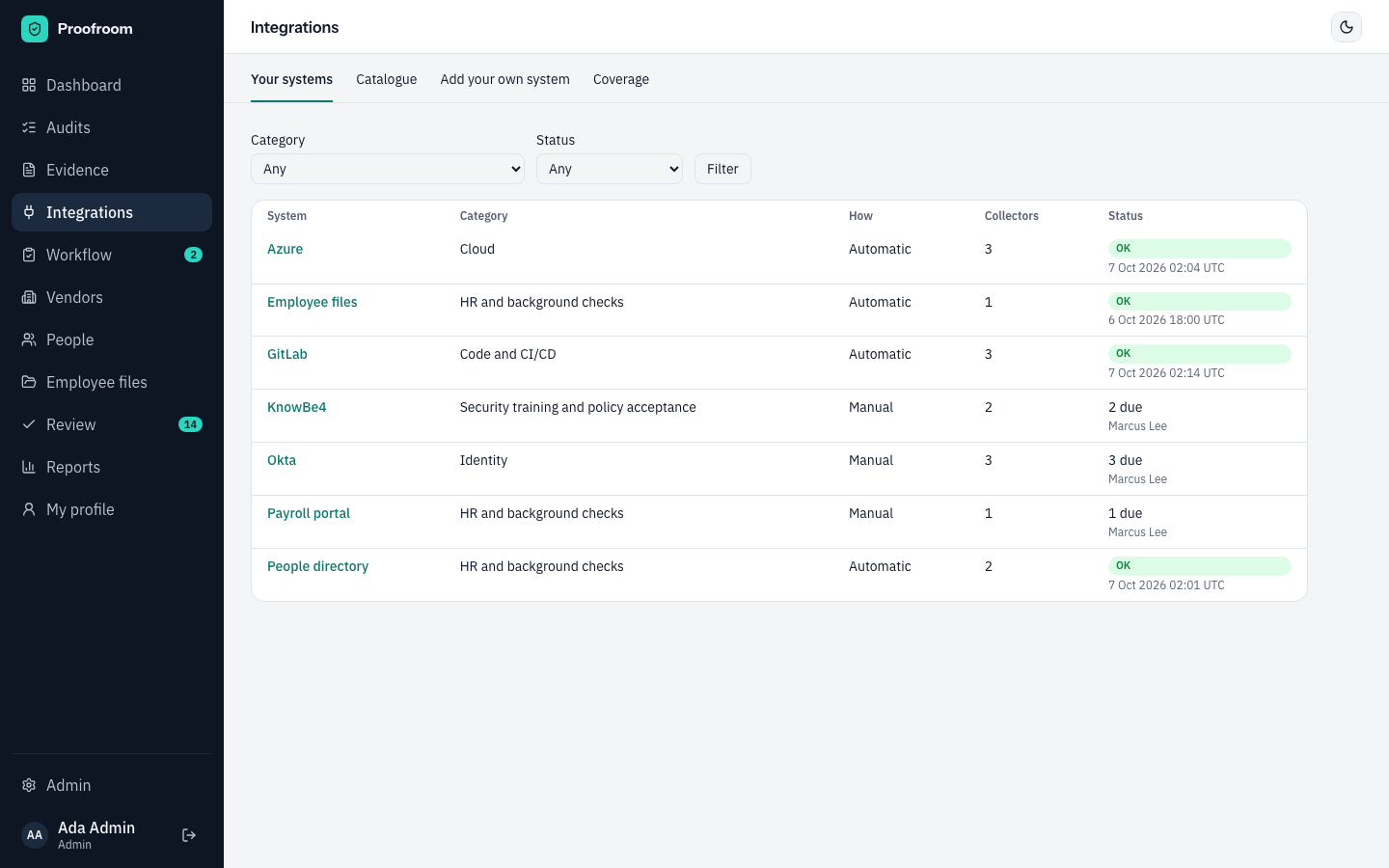Open the Category filter dropdown
1389x868 pixels.
pyautogui.click(x=388, y=169)
